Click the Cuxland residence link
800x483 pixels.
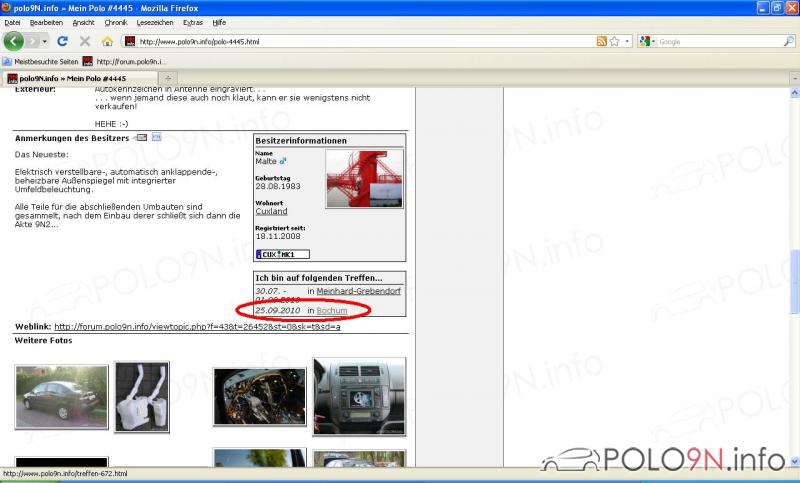tap(271, 211)
